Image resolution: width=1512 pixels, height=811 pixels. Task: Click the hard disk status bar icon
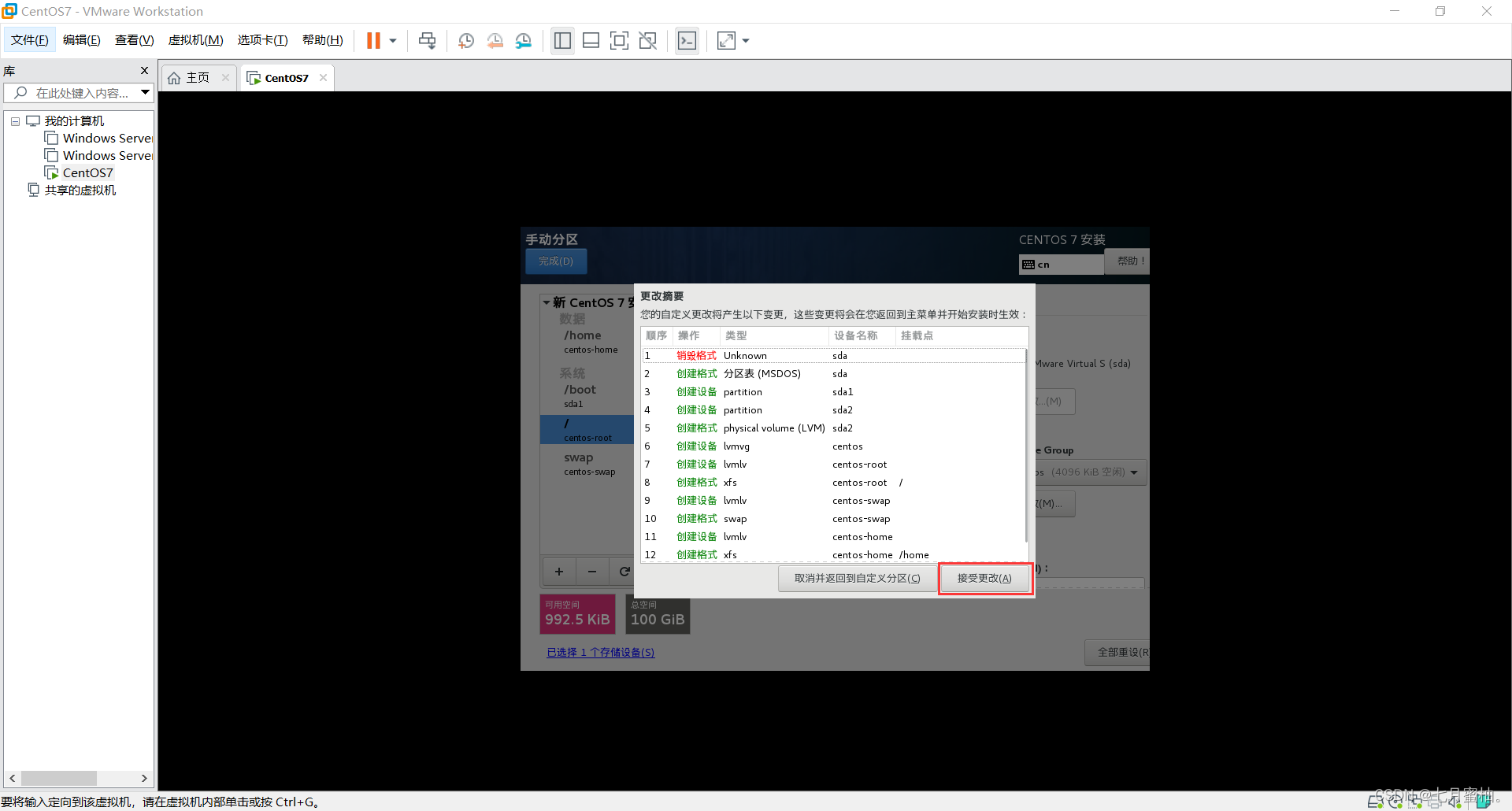1375,801
